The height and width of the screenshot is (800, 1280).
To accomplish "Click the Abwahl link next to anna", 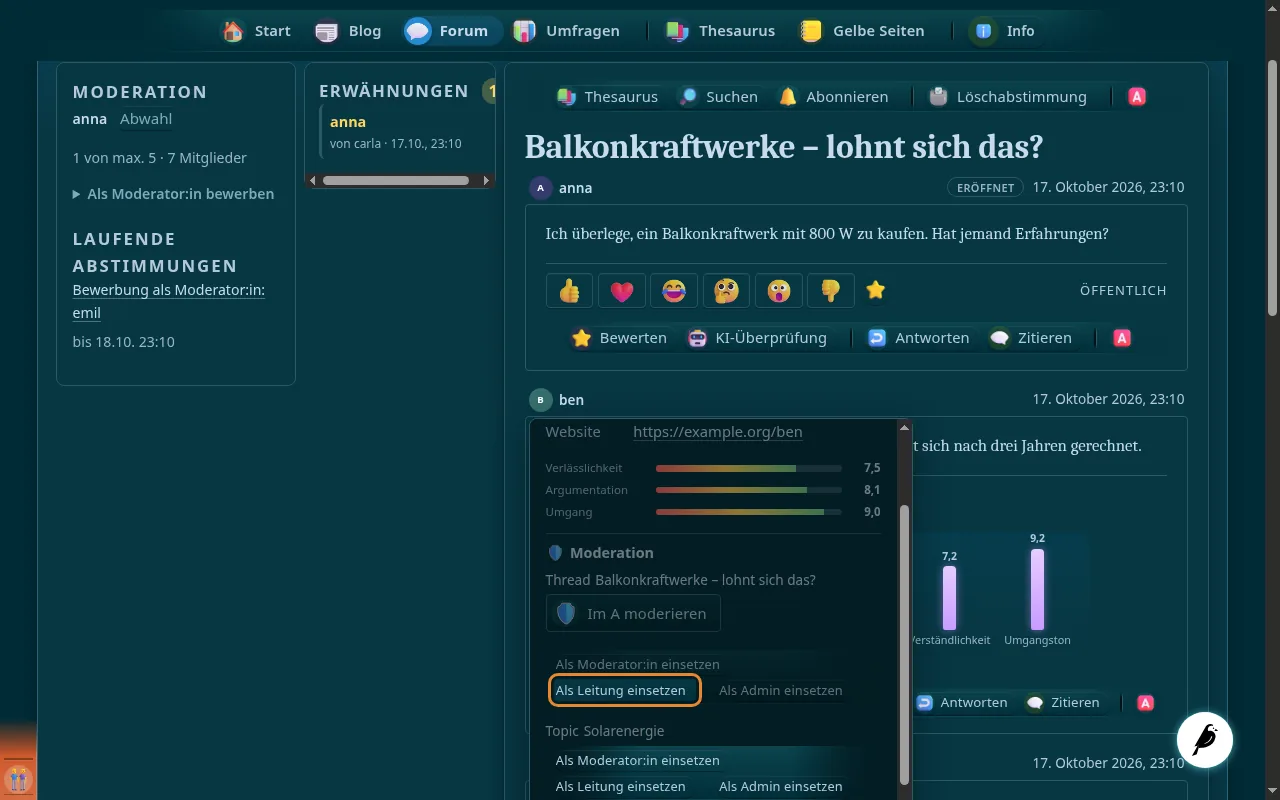I will click(146, 119).
